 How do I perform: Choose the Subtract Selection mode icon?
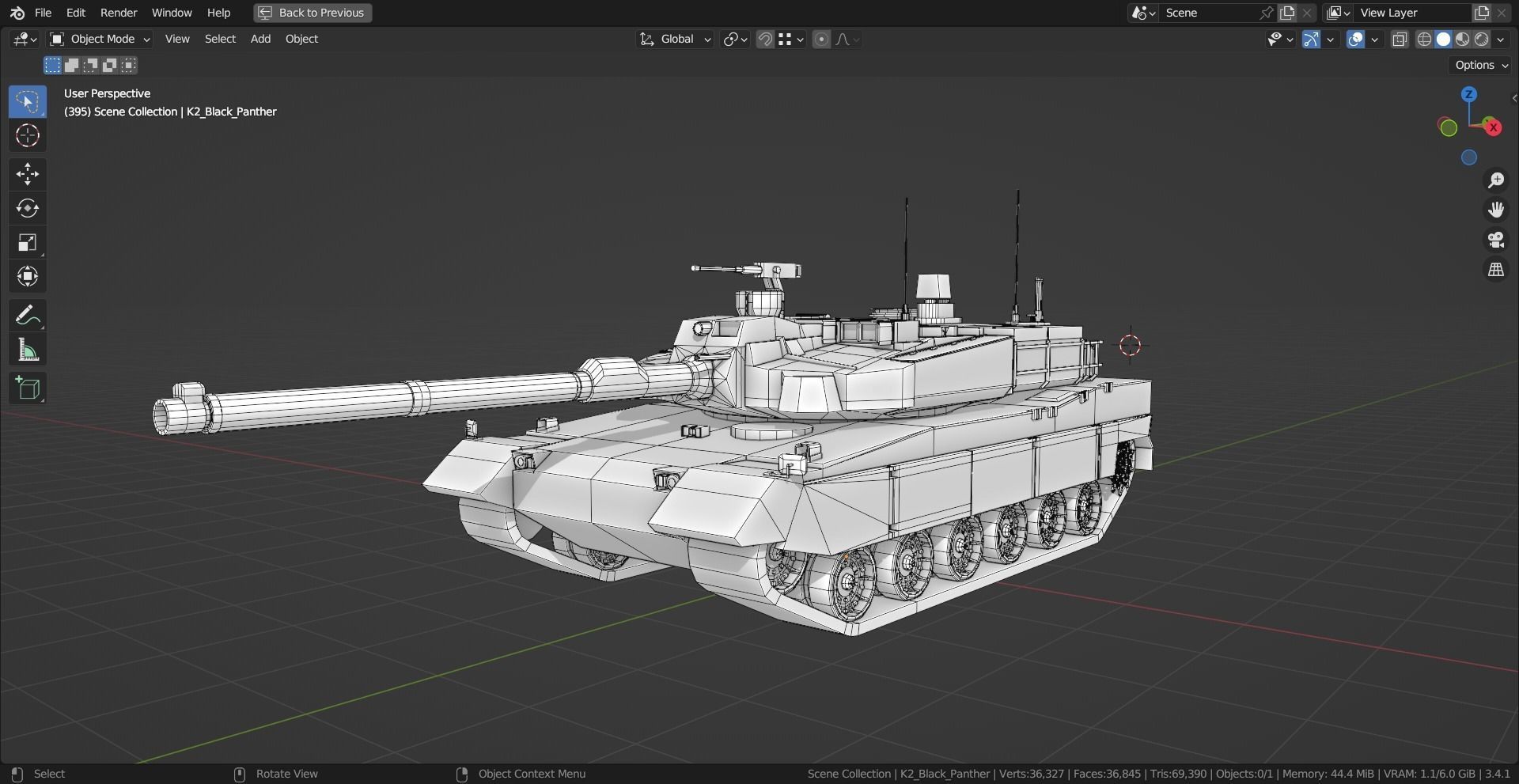[91, 65]
